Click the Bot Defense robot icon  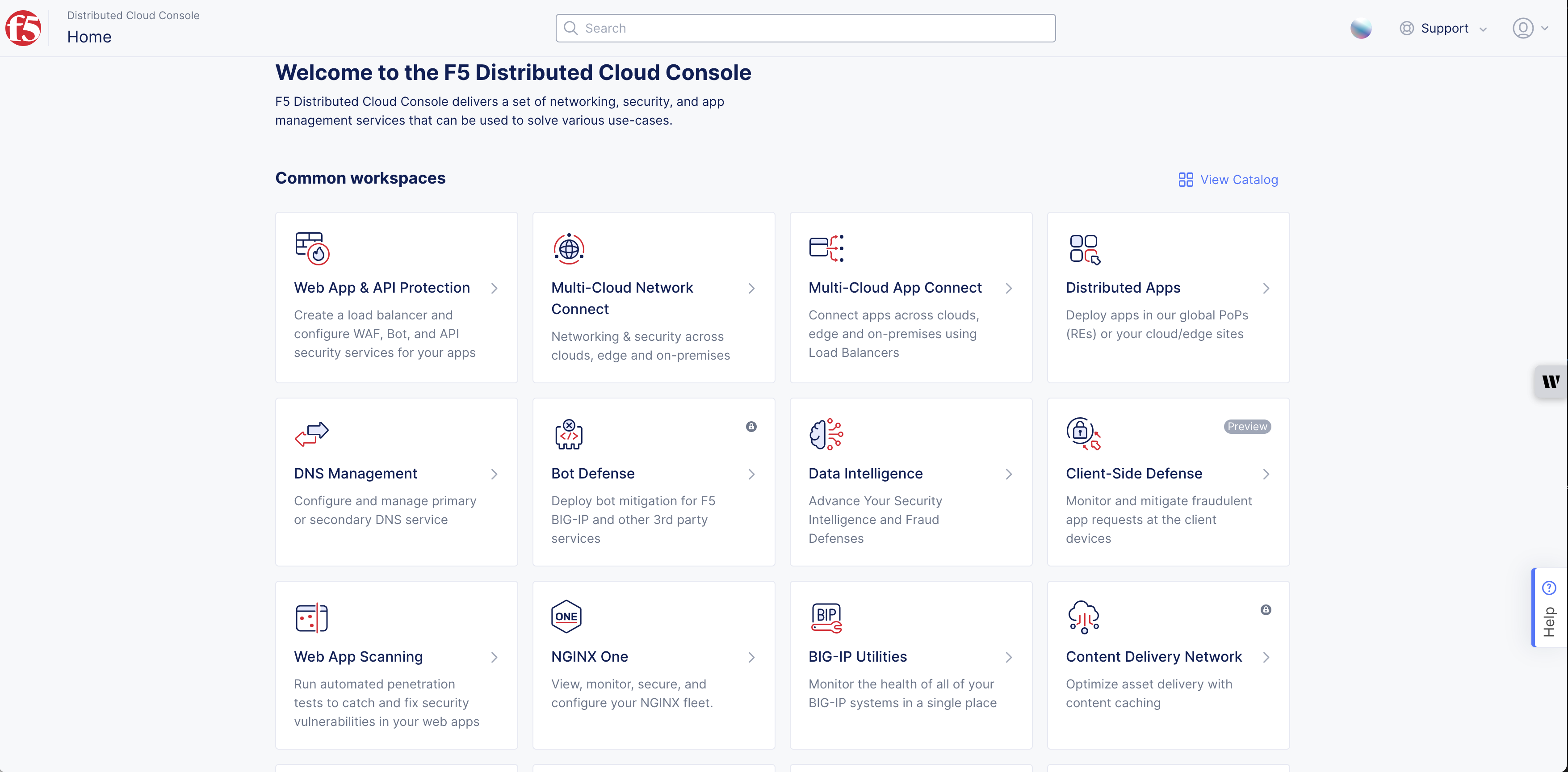point(569,434)
